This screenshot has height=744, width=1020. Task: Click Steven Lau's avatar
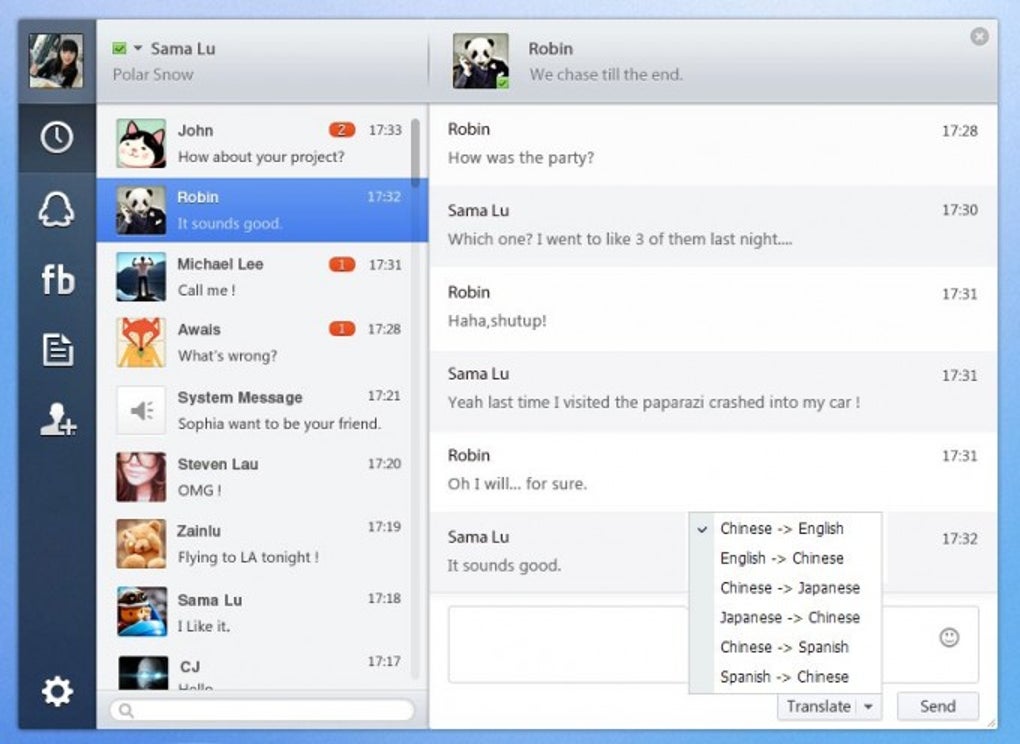click(x=141, y=477)
